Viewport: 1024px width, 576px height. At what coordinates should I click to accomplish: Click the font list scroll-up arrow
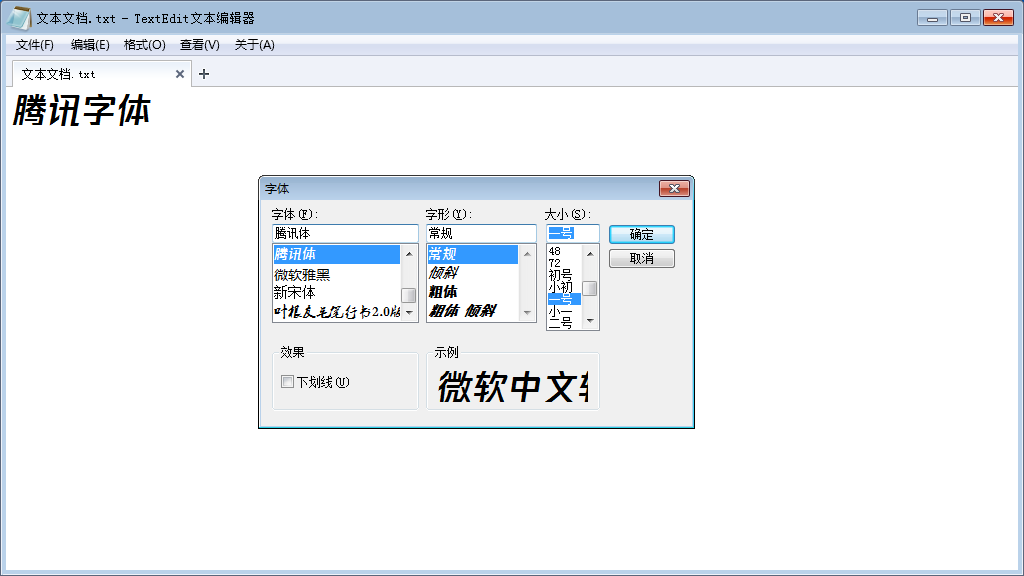pyautogui.click(x=409, y=253)
